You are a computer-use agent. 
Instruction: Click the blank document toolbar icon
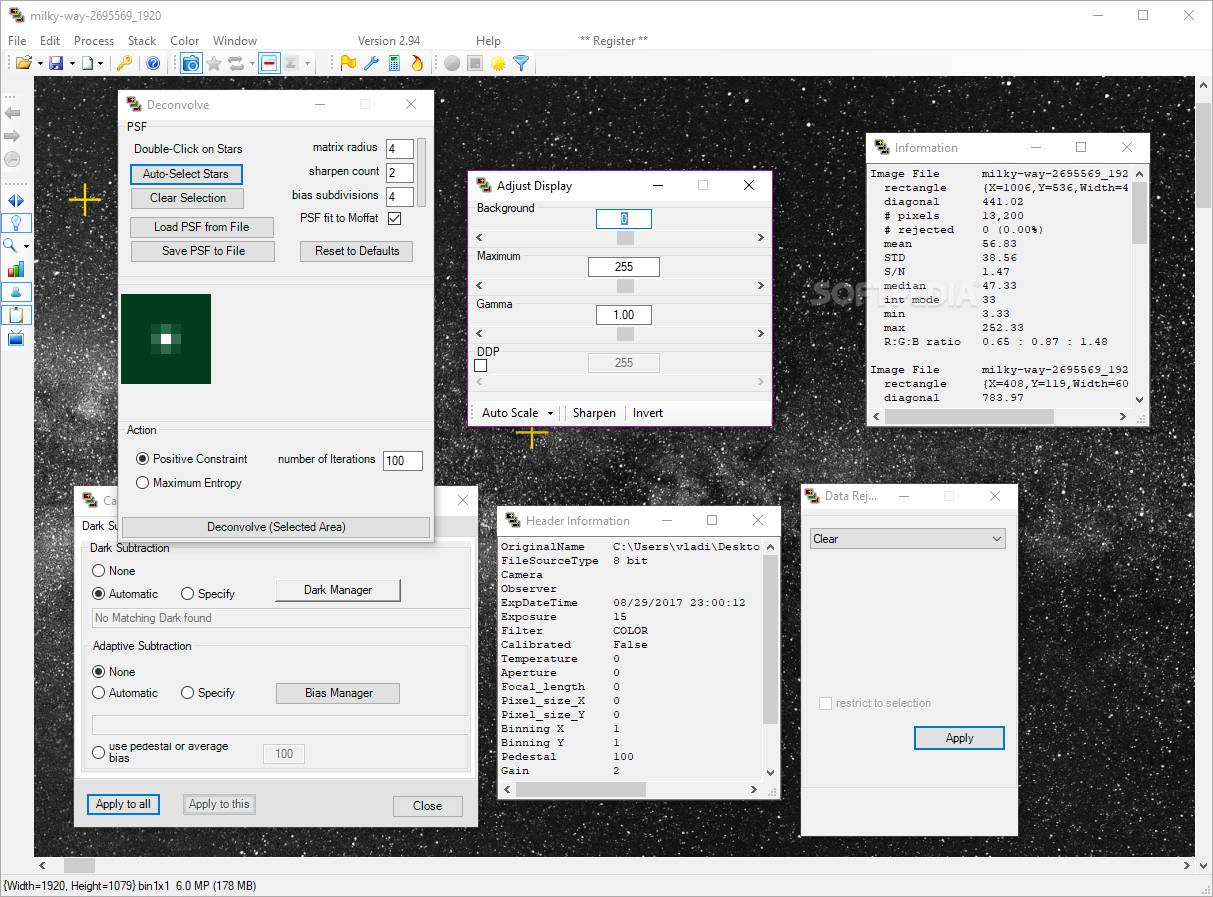tap(88, 63)
